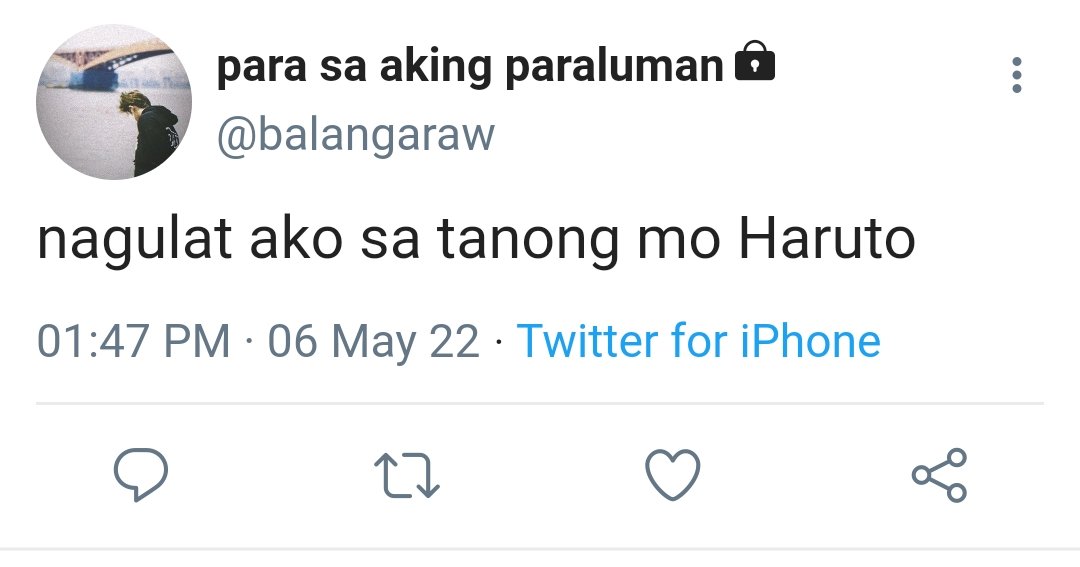Click the word 'paraluman' in the display name
1080x567 pixels.
[614, 68]
